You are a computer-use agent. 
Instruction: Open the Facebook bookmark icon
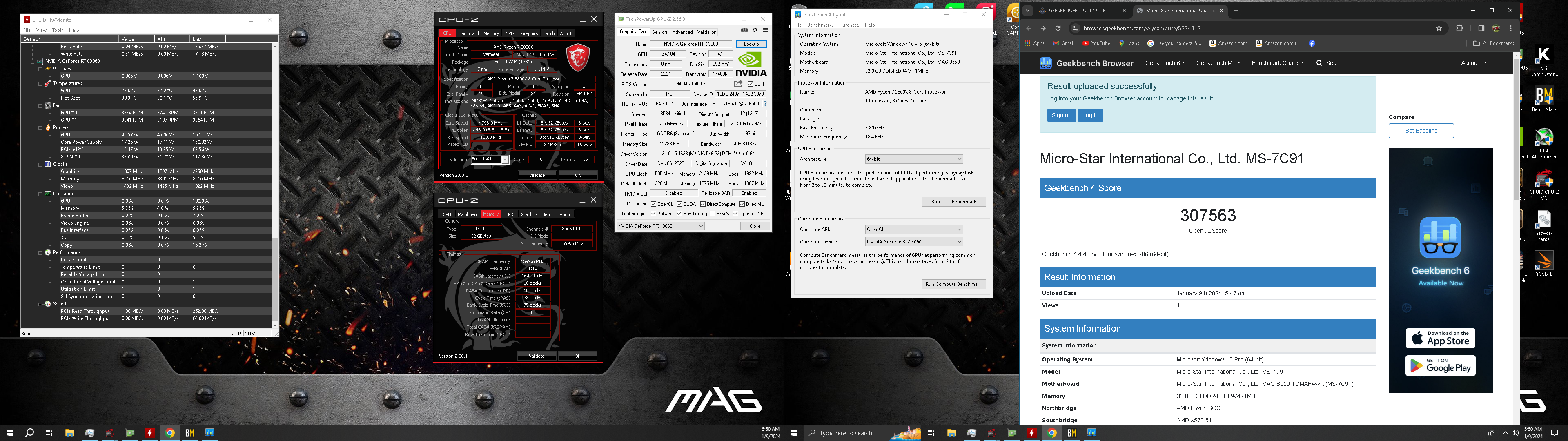[x=1312, y=43]
